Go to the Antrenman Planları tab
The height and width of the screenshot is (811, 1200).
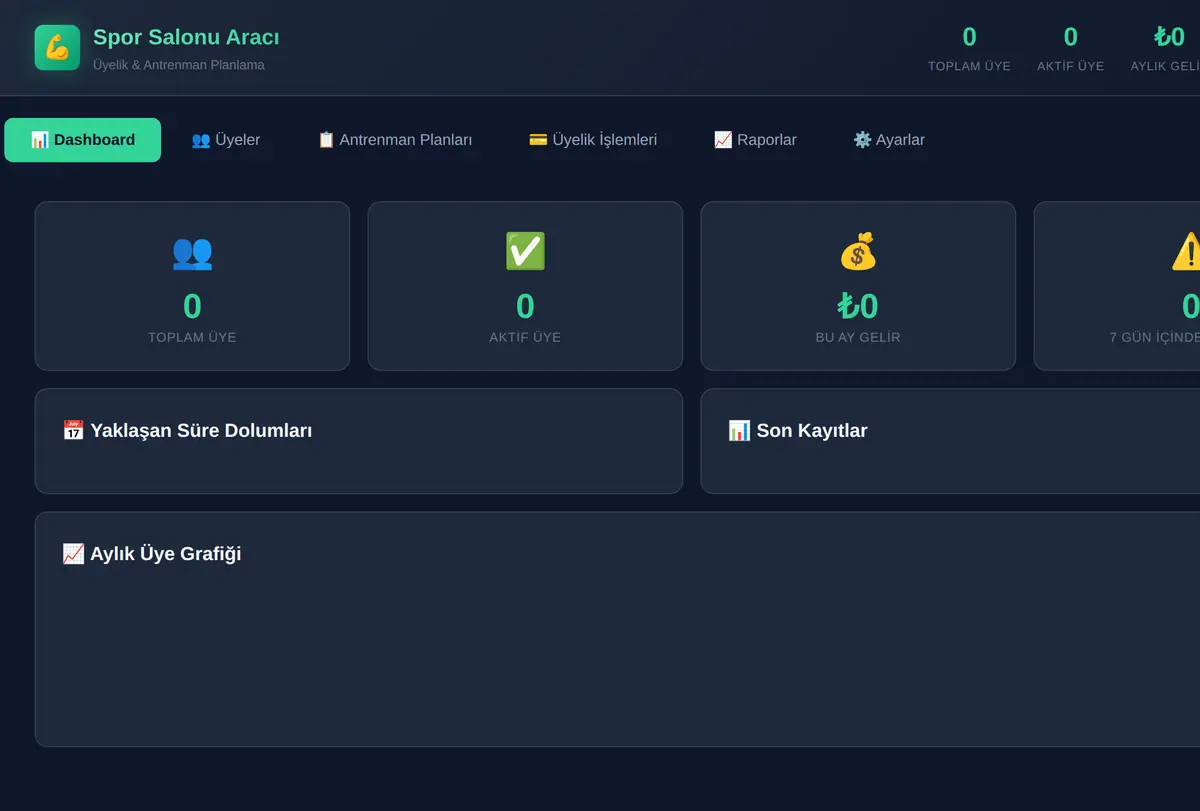(x=395, y=140)
